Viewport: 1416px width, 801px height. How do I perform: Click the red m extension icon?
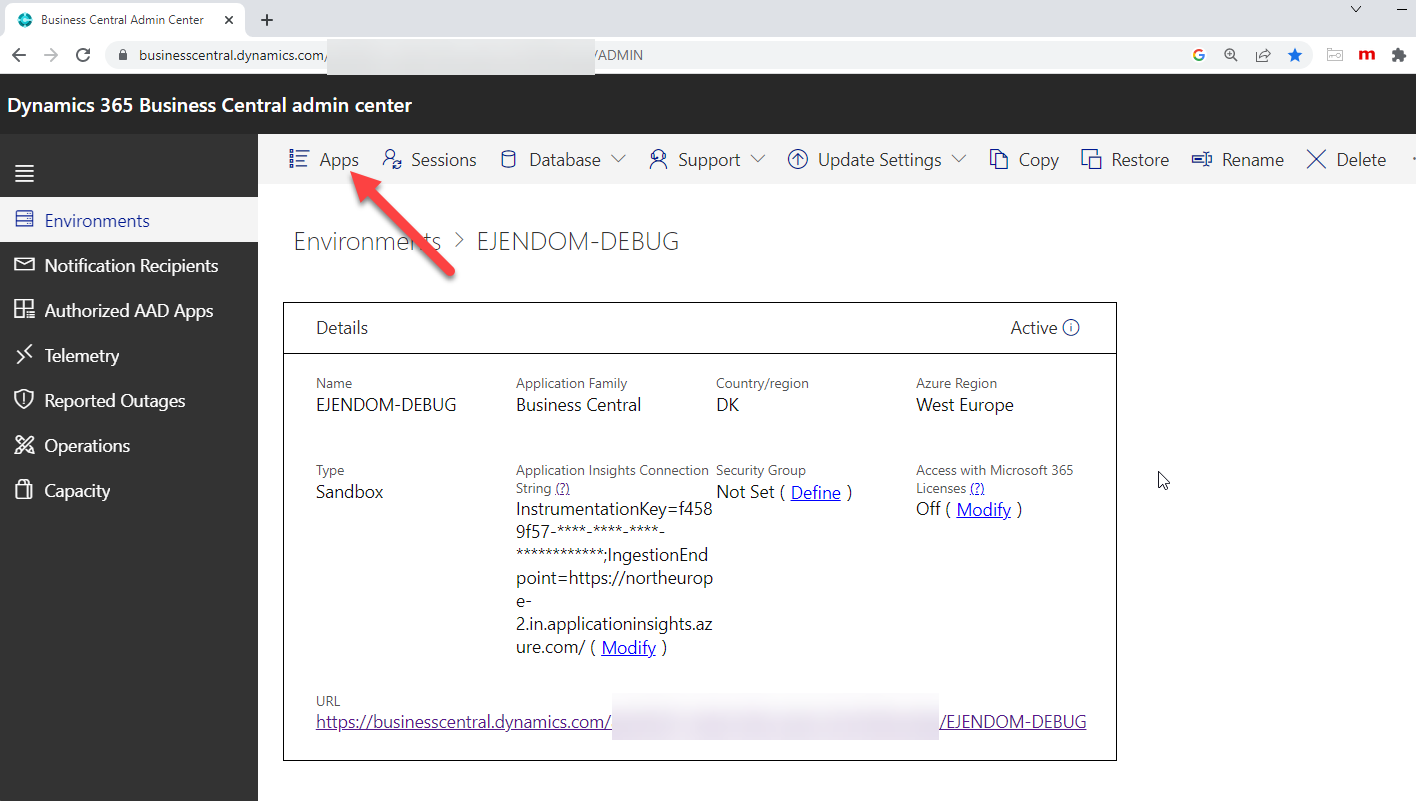(1367, 55)
